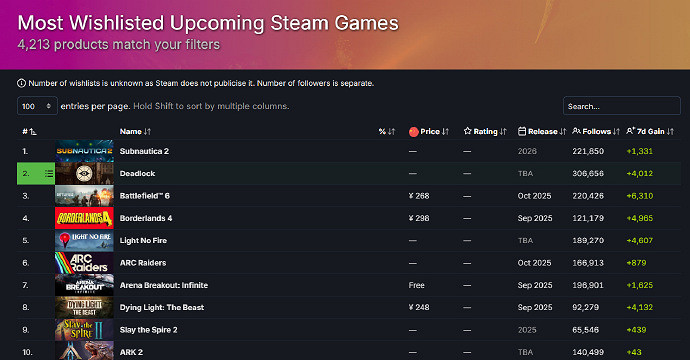
Task: Open the Light No Fire link
Action: [x=143, y=240]
